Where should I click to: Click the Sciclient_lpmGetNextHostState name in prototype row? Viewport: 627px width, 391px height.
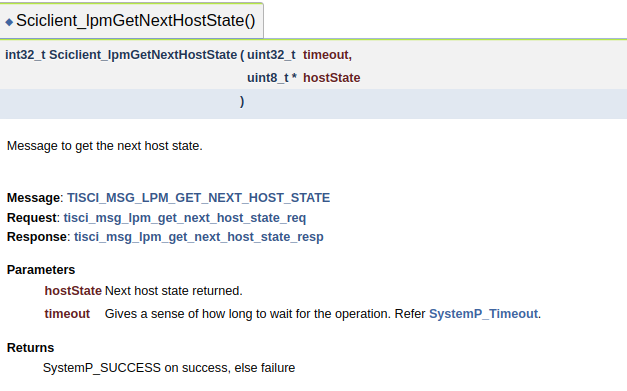(143, 55)
